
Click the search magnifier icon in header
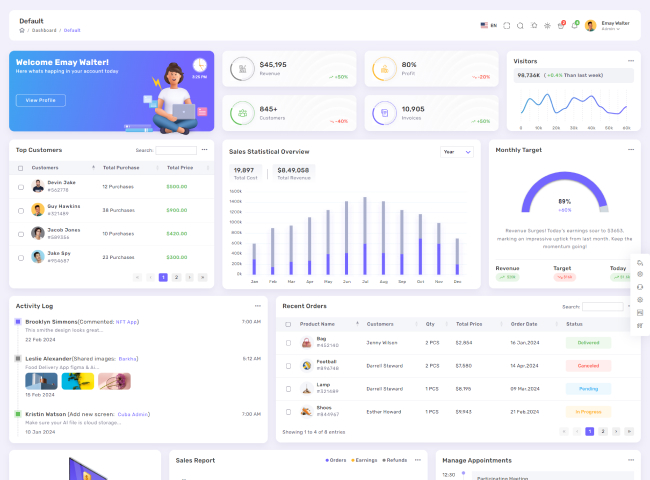[x=520, y=25]
